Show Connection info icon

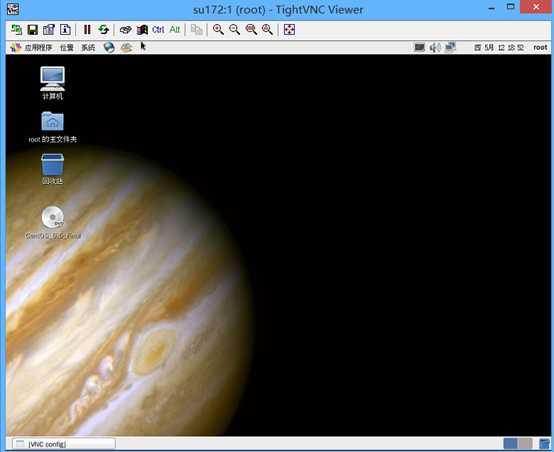coord(65,30)
